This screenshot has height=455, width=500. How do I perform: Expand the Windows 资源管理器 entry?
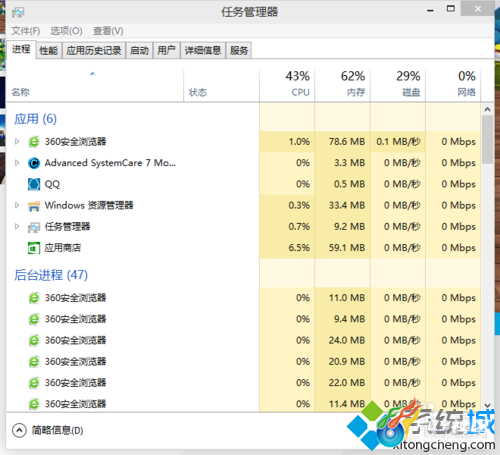(x=17, y=205)
